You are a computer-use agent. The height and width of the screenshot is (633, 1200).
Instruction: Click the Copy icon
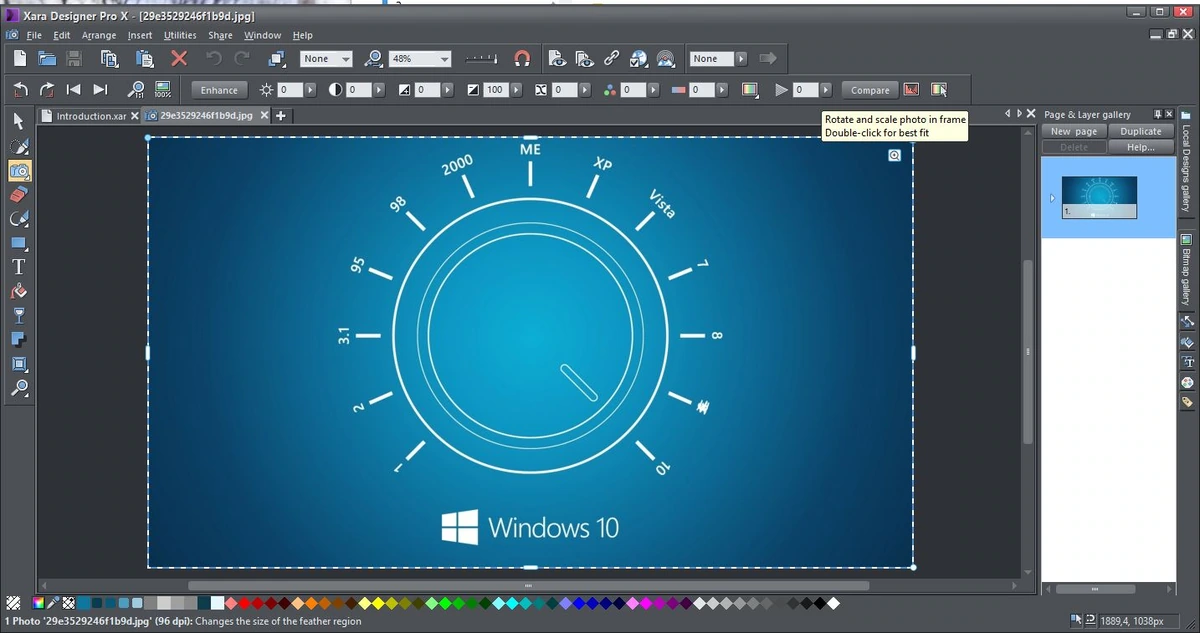109,59
